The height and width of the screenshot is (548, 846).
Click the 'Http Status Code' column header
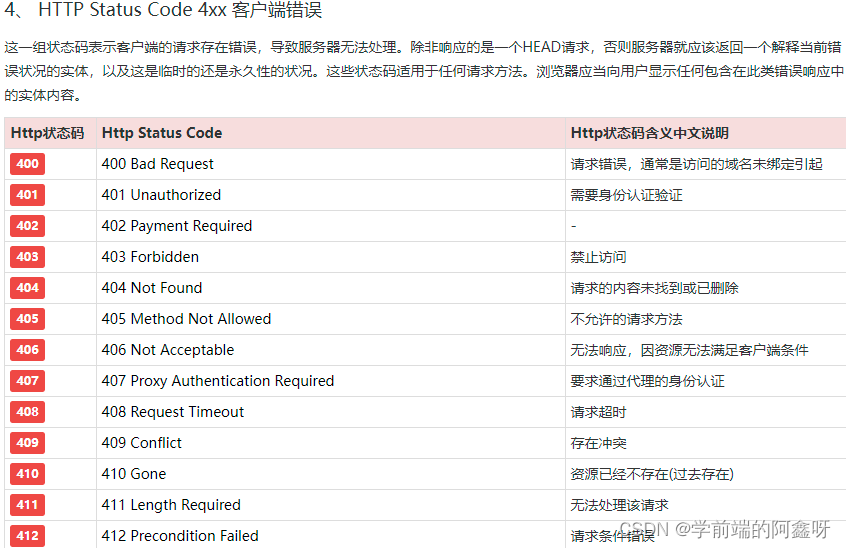[x=330, y=133]
